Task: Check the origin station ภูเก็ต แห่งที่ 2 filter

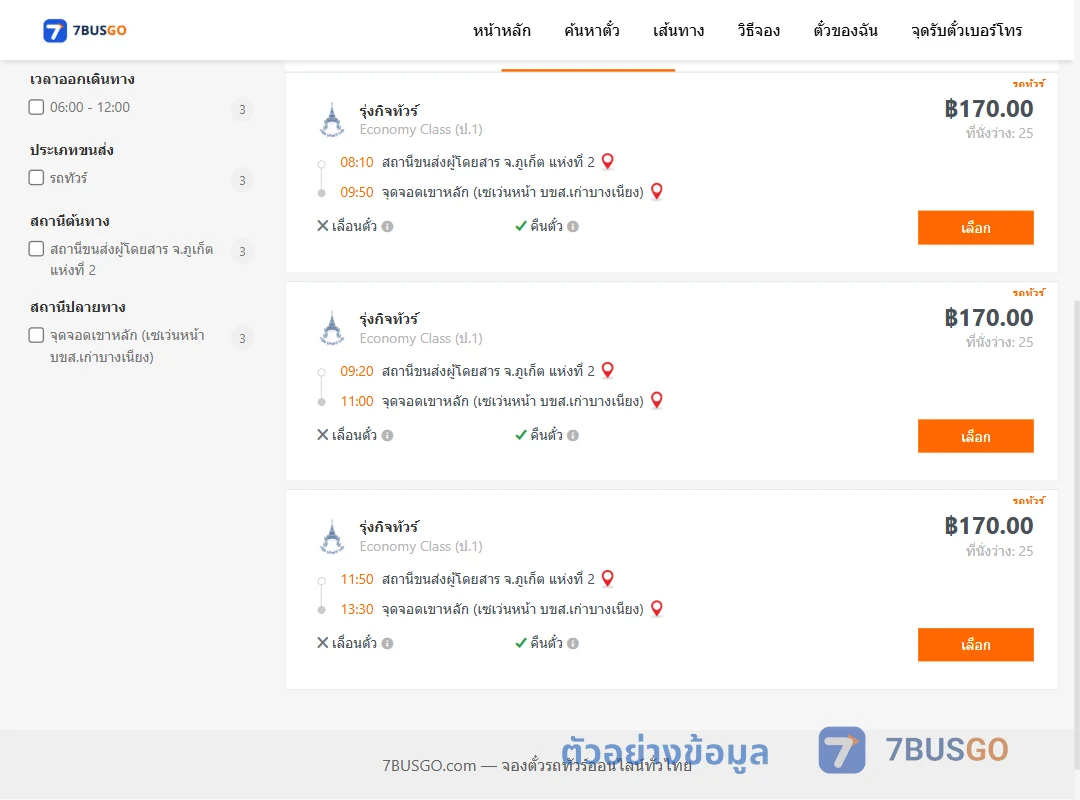Action: [x=37, y=249]
